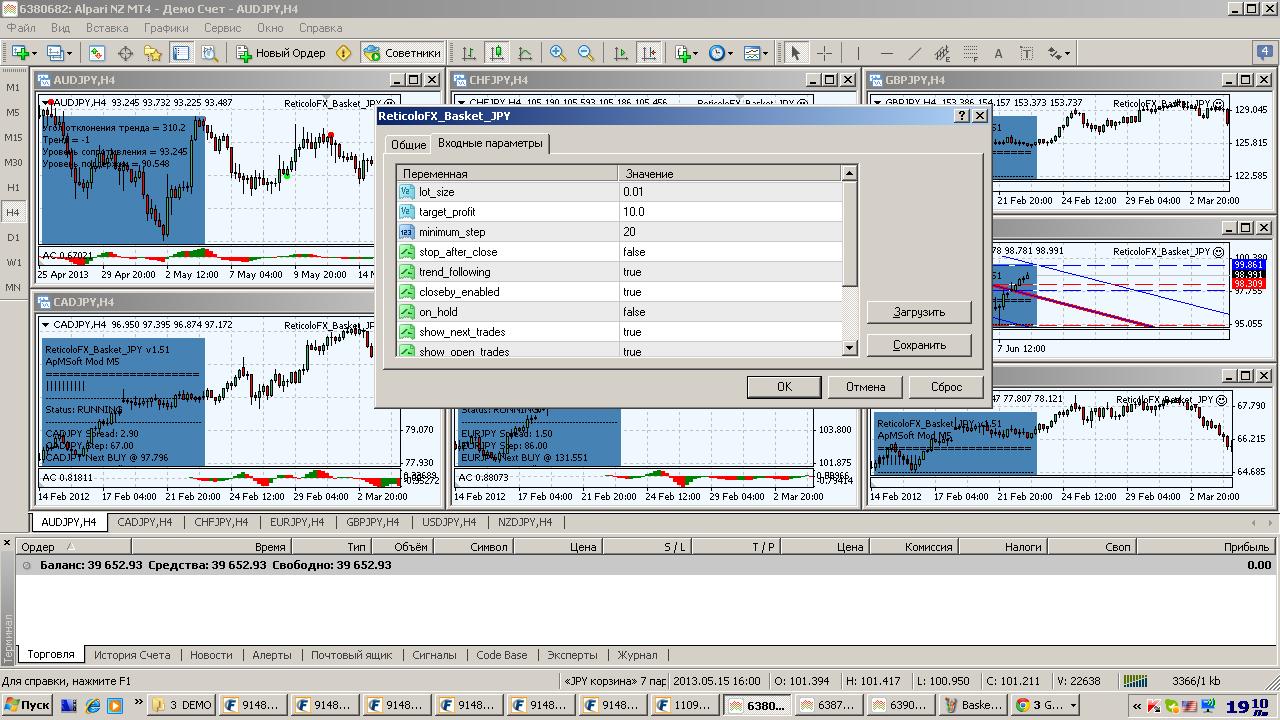Open the Strategy Tester magnifier icon
The image size is (1280, 720).
tap(209, 53)
